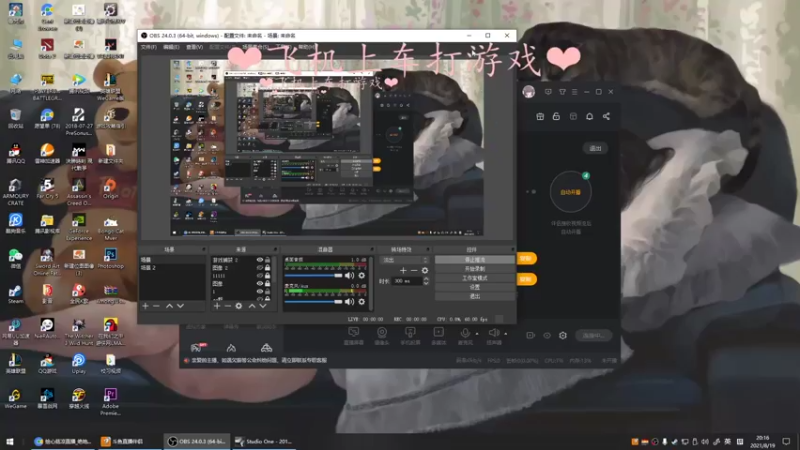Viewport: 800px width, 450px height.
Task: Click the transition duration stepper arrows
Action: click(426, 281)
